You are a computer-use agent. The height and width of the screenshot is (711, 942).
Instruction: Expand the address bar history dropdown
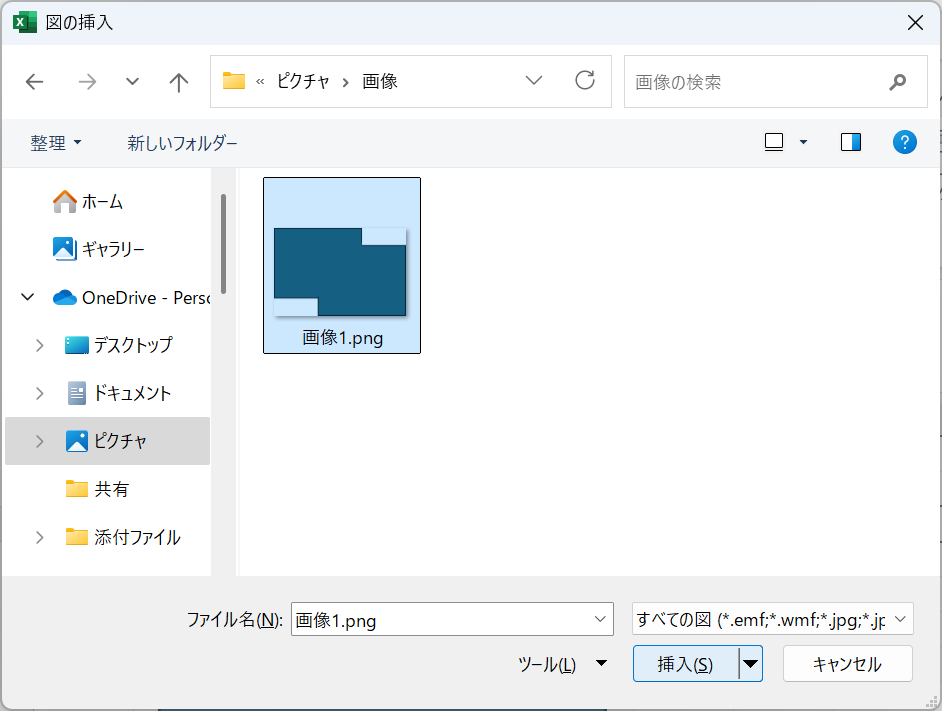tap(533, 81)
